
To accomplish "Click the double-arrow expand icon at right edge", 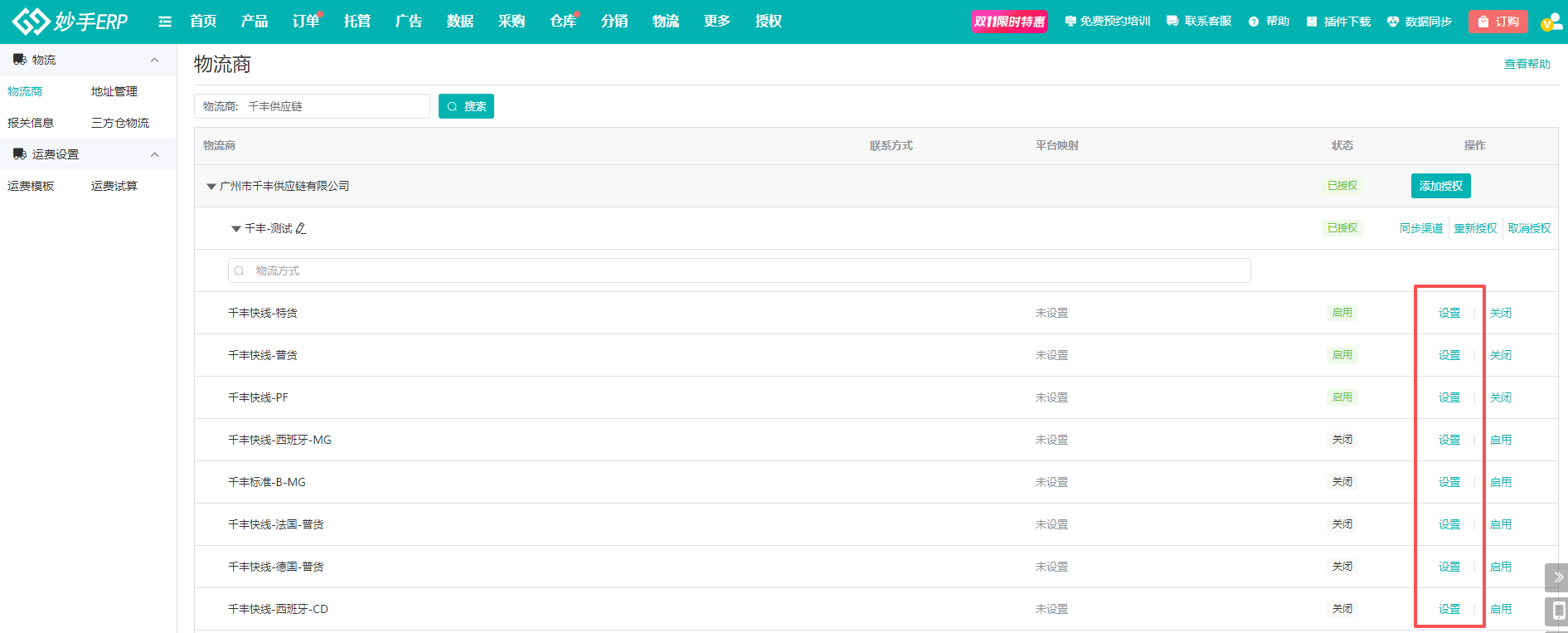I will point(1557,577).
